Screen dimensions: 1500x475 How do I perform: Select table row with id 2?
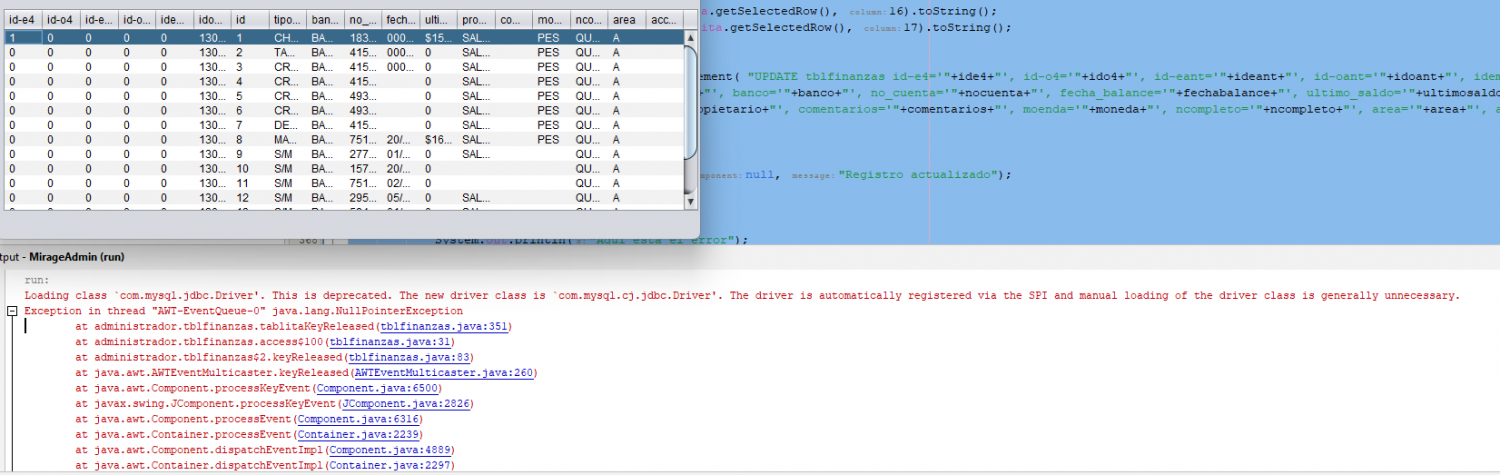(344, 52)
